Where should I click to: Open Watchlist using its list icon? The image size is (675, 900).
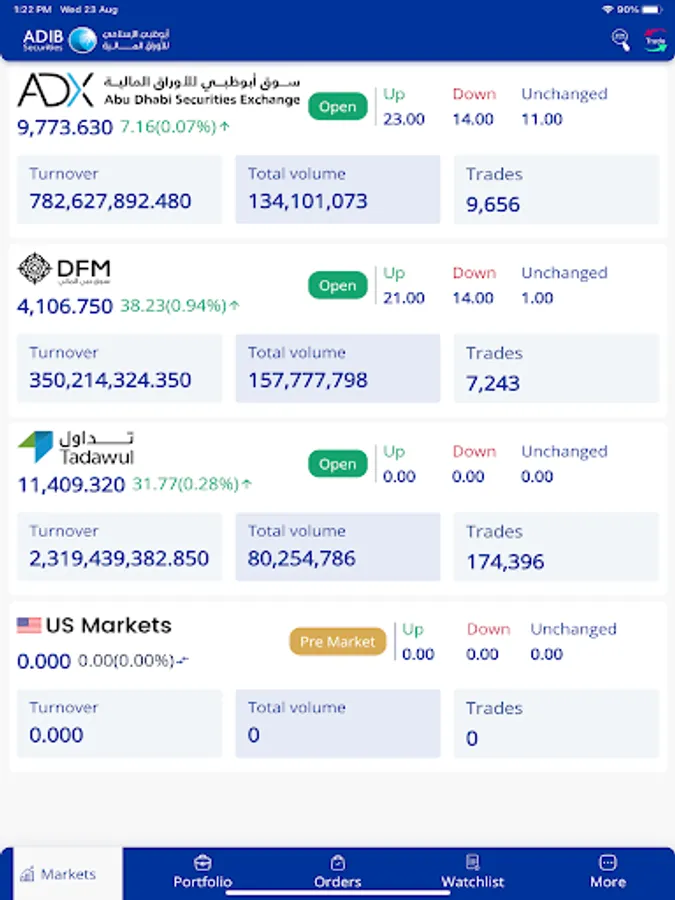pos(472,860)
